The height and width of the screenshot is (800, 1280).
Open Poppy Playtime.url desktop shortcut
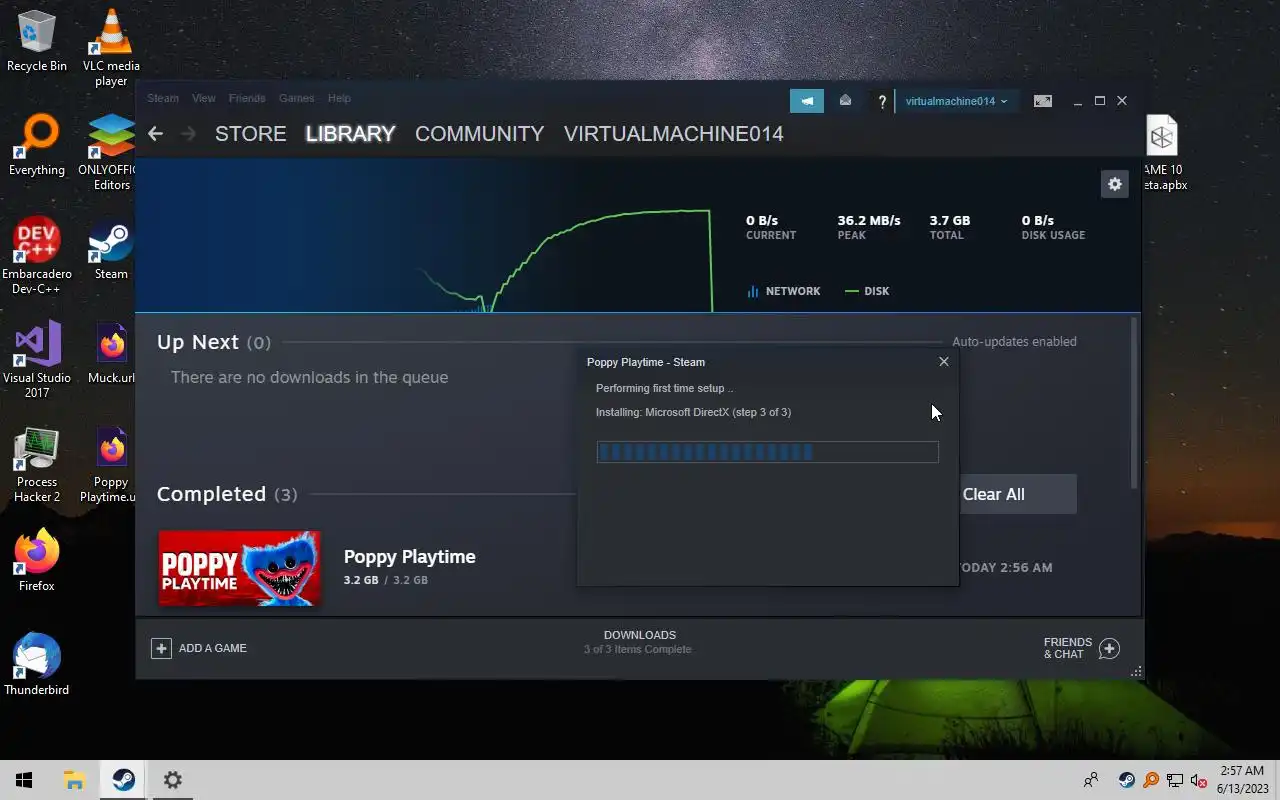pyautogui.click(x=108, y=464)
